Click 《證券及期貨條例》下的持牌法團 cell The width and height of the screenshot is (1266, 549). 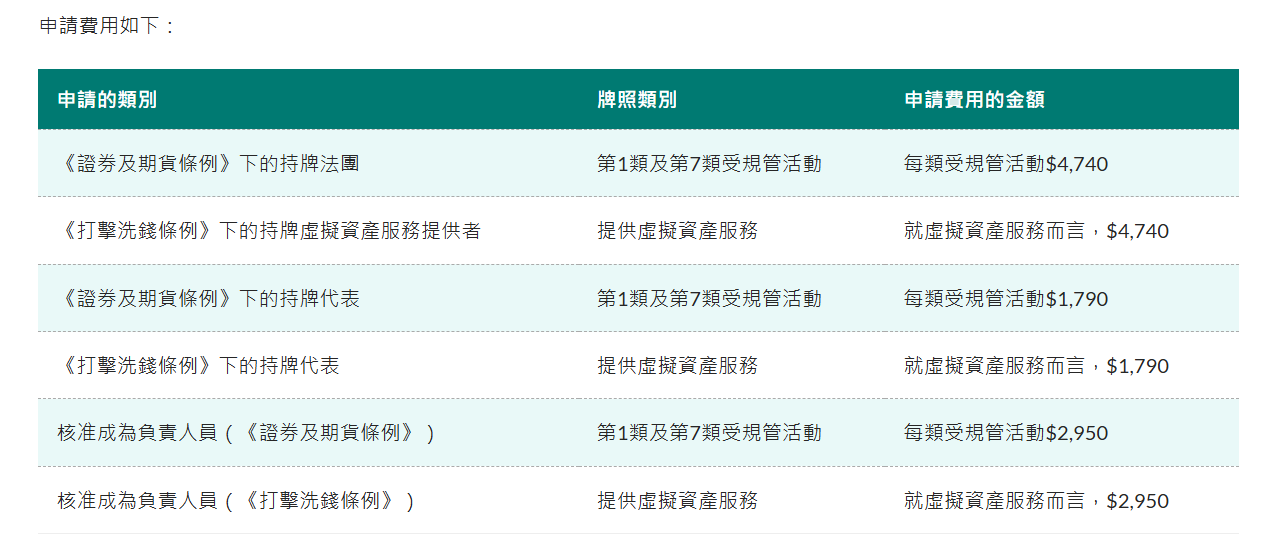(208, 164)
